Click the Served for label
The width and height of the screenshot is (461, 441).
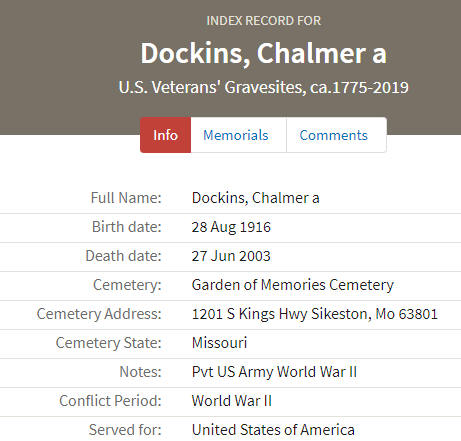[125, 430]
